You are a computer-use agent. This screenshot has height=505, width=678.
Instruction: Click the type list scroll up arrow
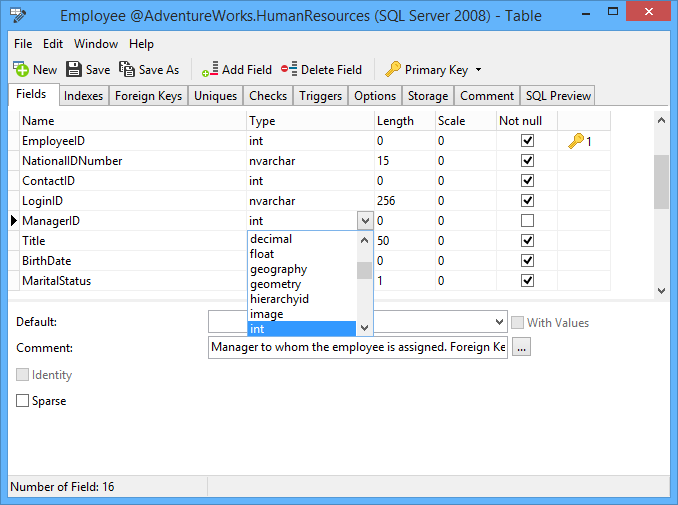pos(365,240)
